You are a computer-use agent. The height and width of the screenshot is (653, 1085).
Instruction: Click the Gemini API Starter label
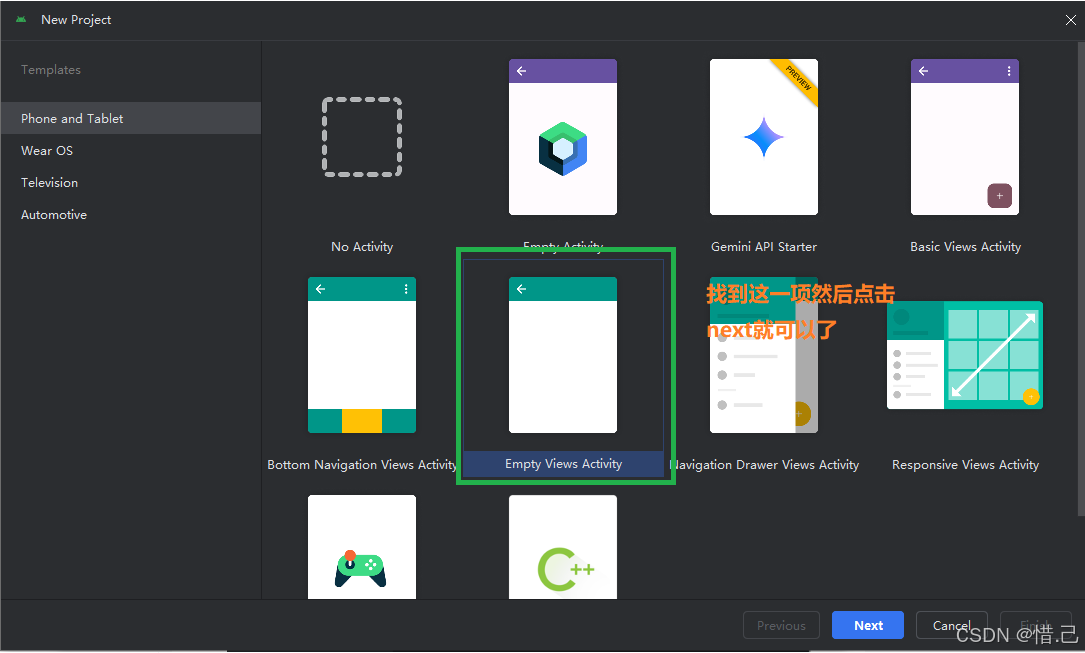(x=764, y=247)
